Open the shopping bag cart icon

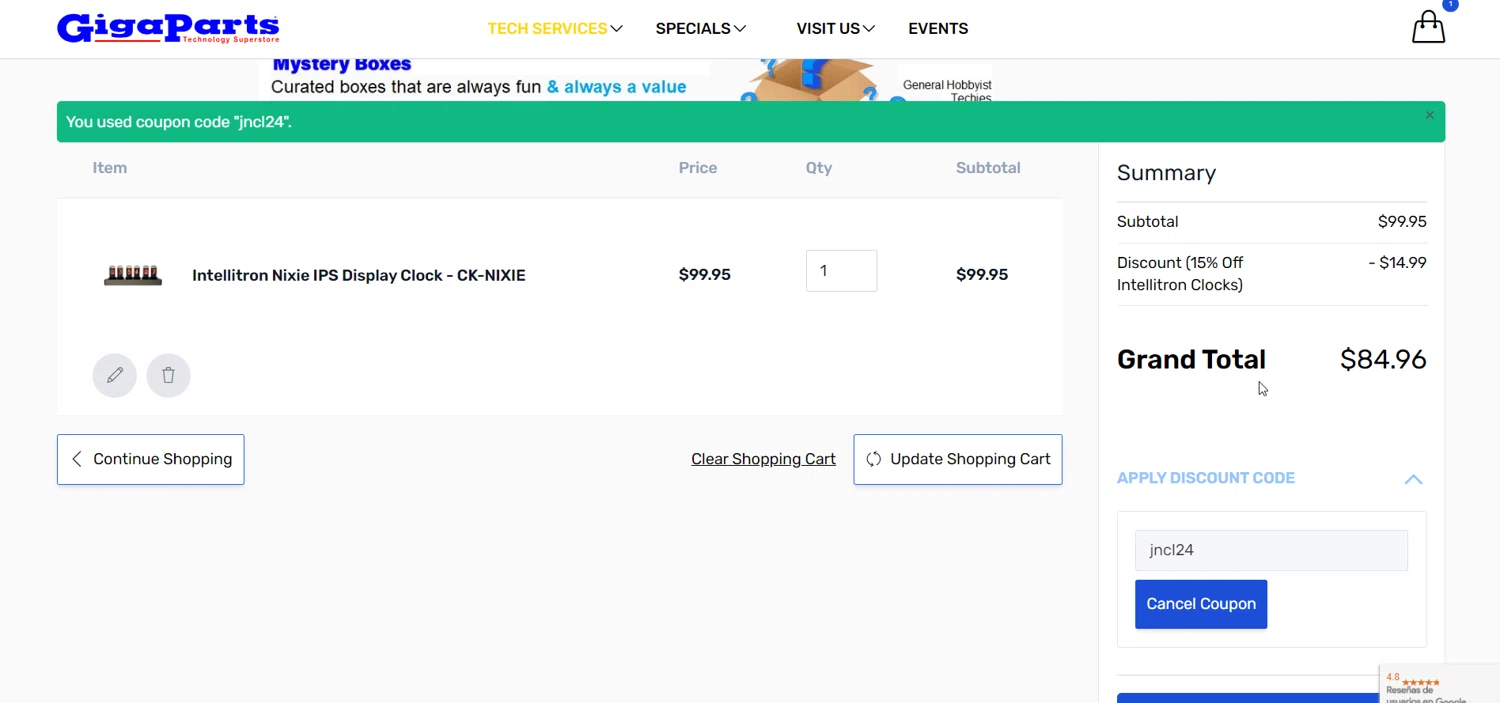pyautogui.click(x=1428, y=27)
